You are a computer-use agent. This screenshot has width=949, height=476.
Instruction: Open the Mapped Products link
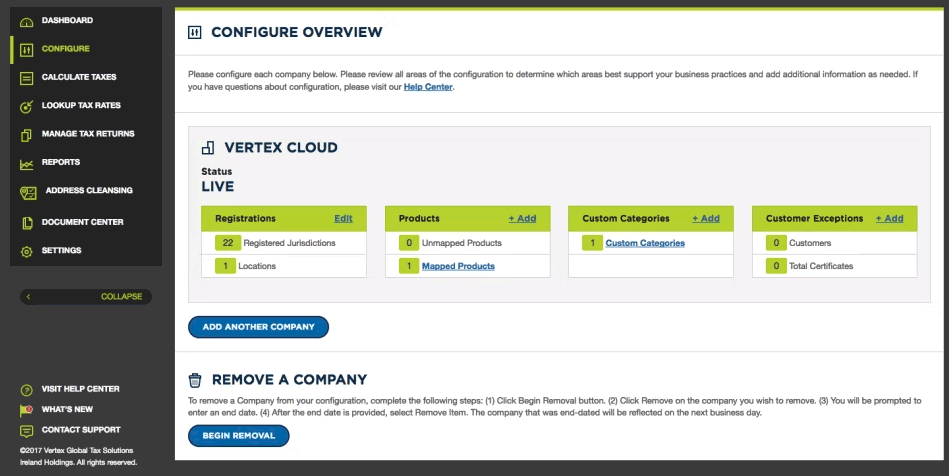click(458, 266)
